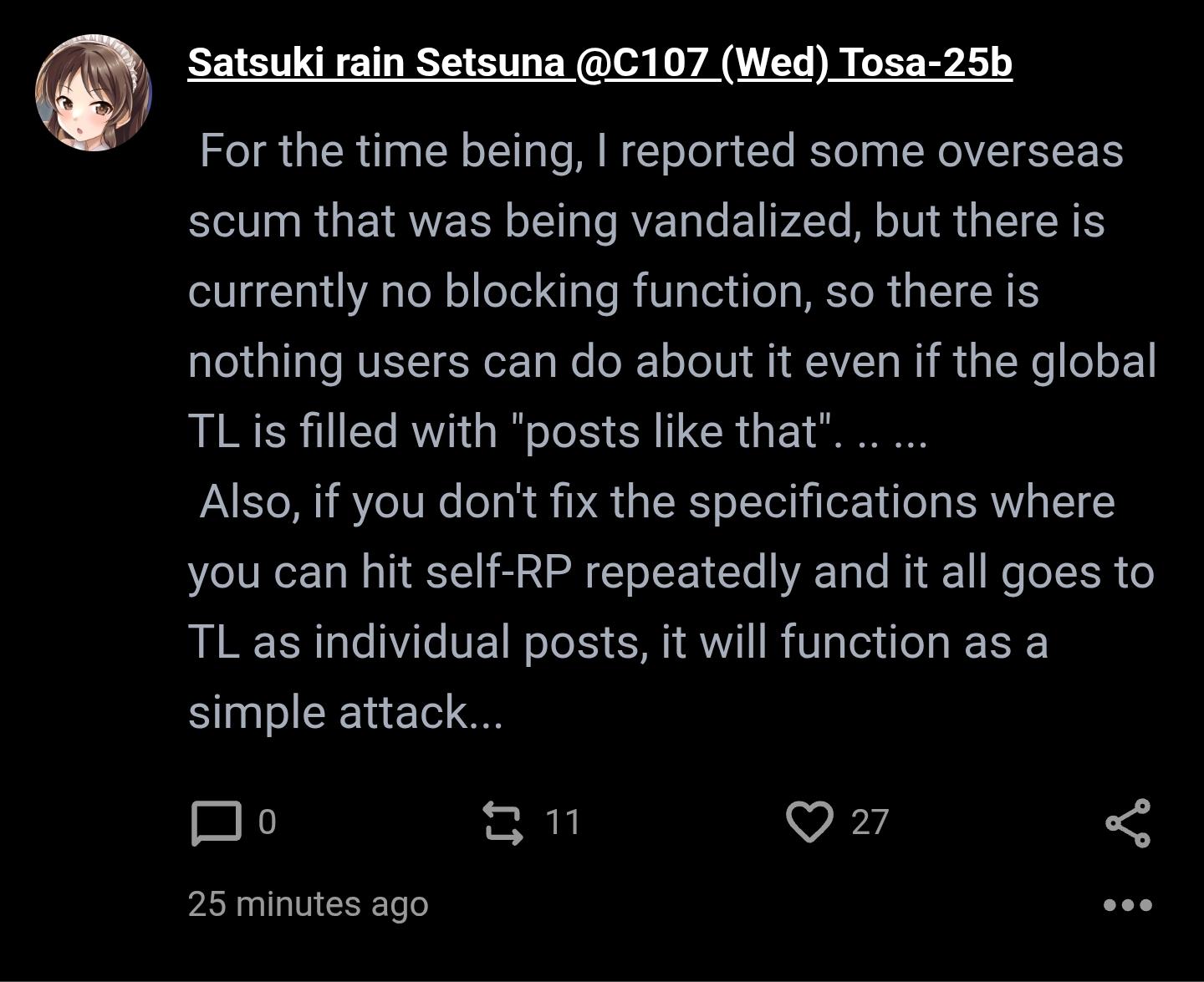Open the anime girl profile avatar

tap(94, 93)
